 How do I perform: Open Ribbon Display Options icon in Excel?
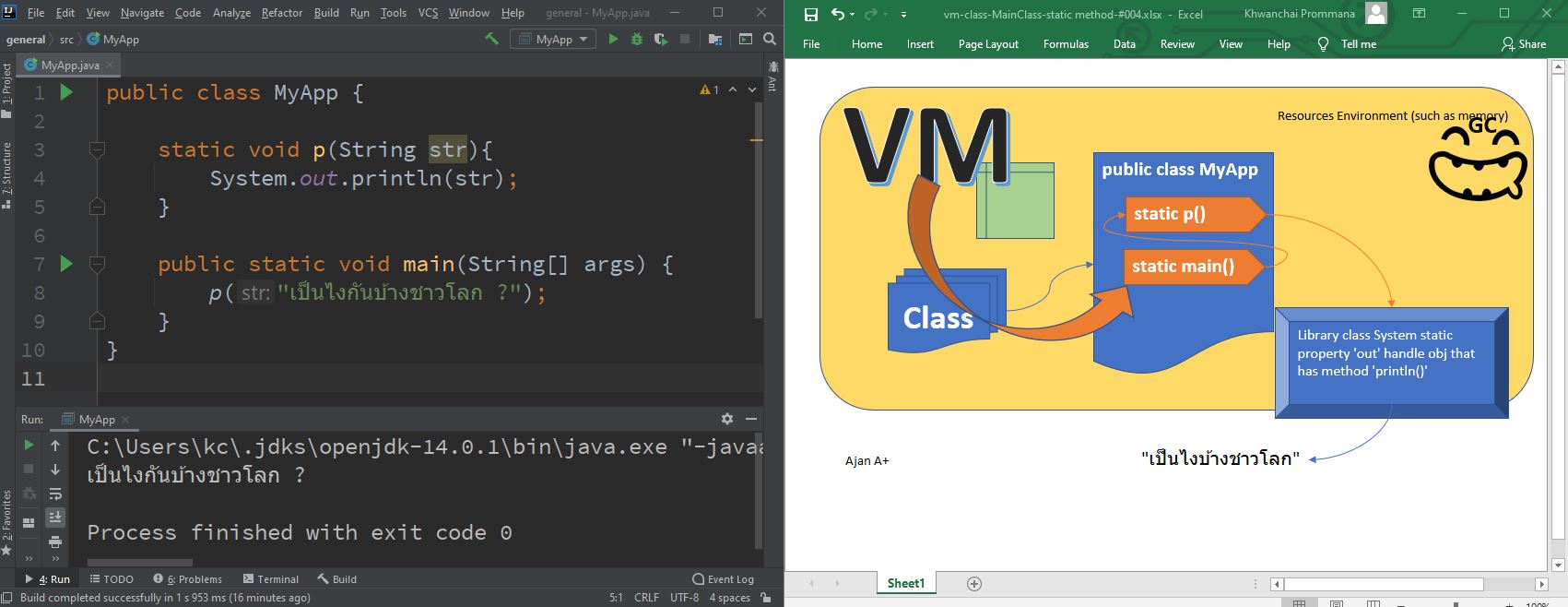point(1420,14)
